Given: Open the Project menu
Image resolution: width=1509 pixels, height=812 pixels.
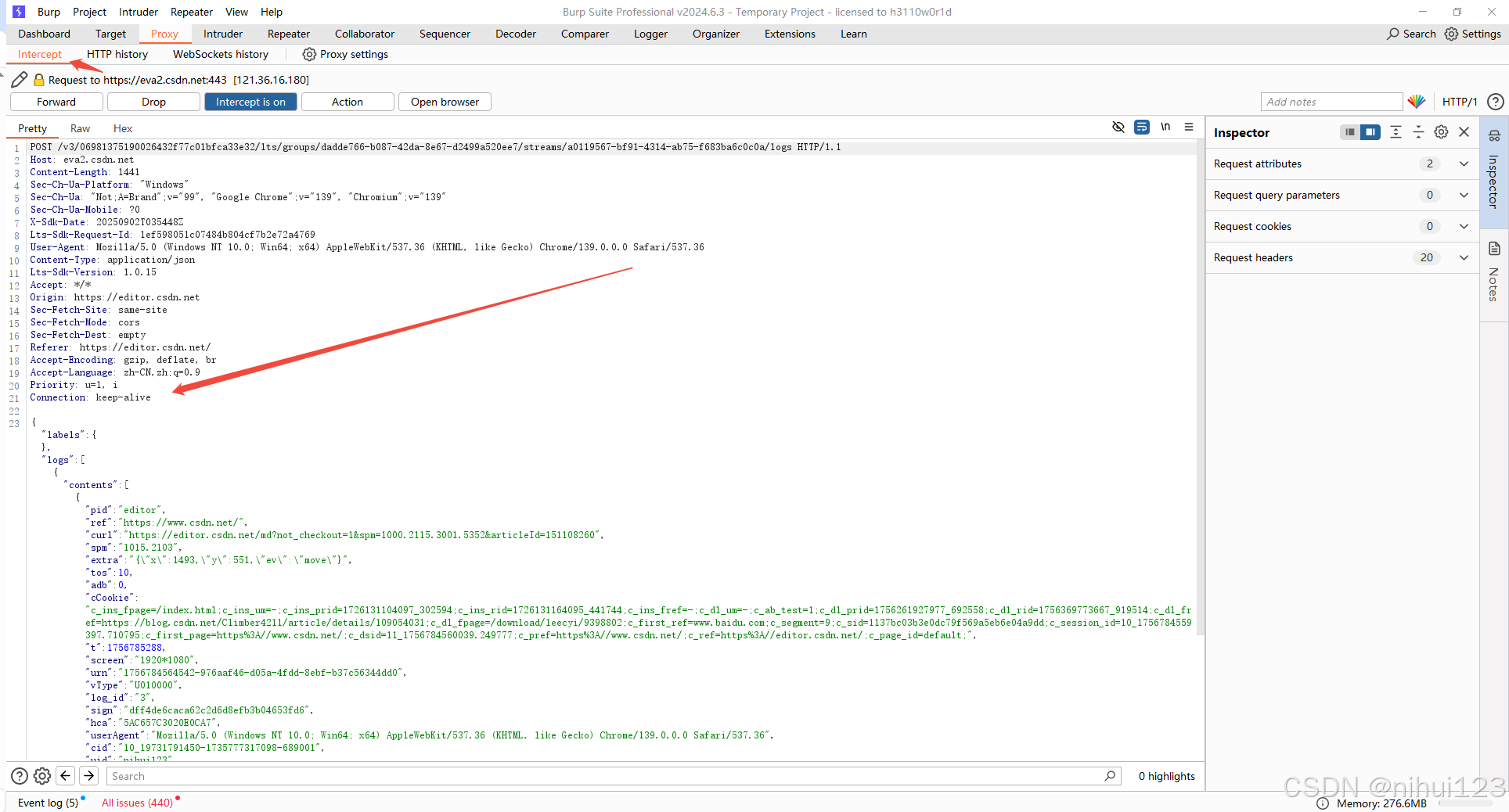Looking at the screenshot, I should click(x=89, y=12).
